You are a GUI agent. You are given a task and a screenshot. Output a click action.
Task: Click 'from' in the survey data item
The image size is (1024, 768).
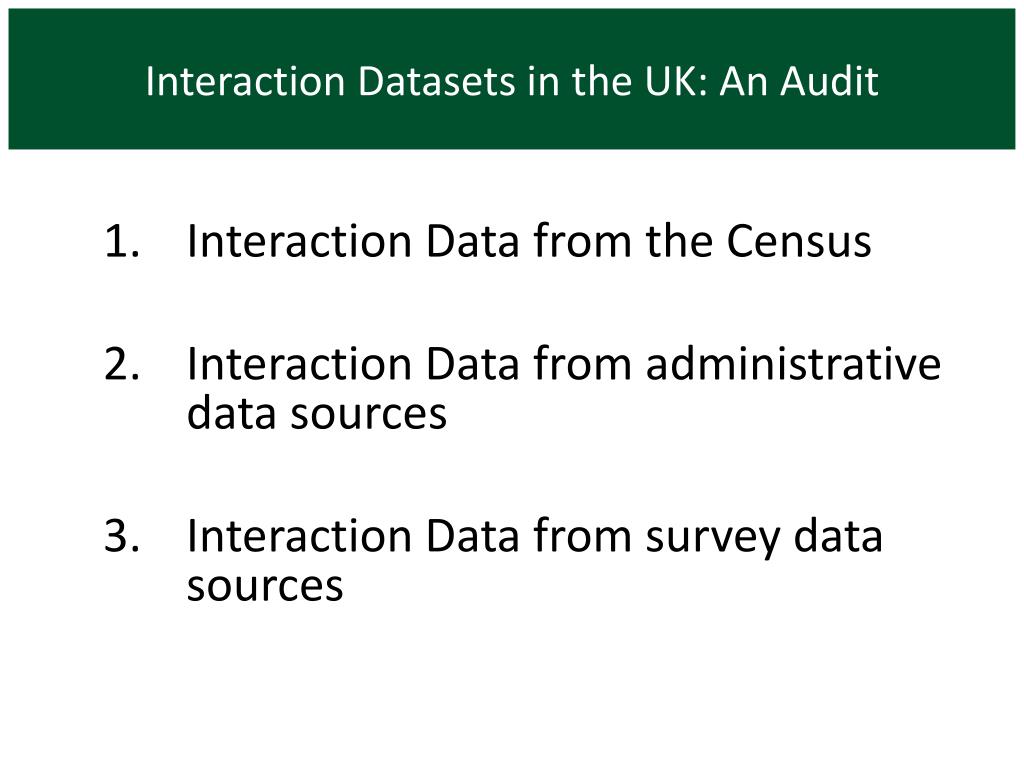click(583, 536)
